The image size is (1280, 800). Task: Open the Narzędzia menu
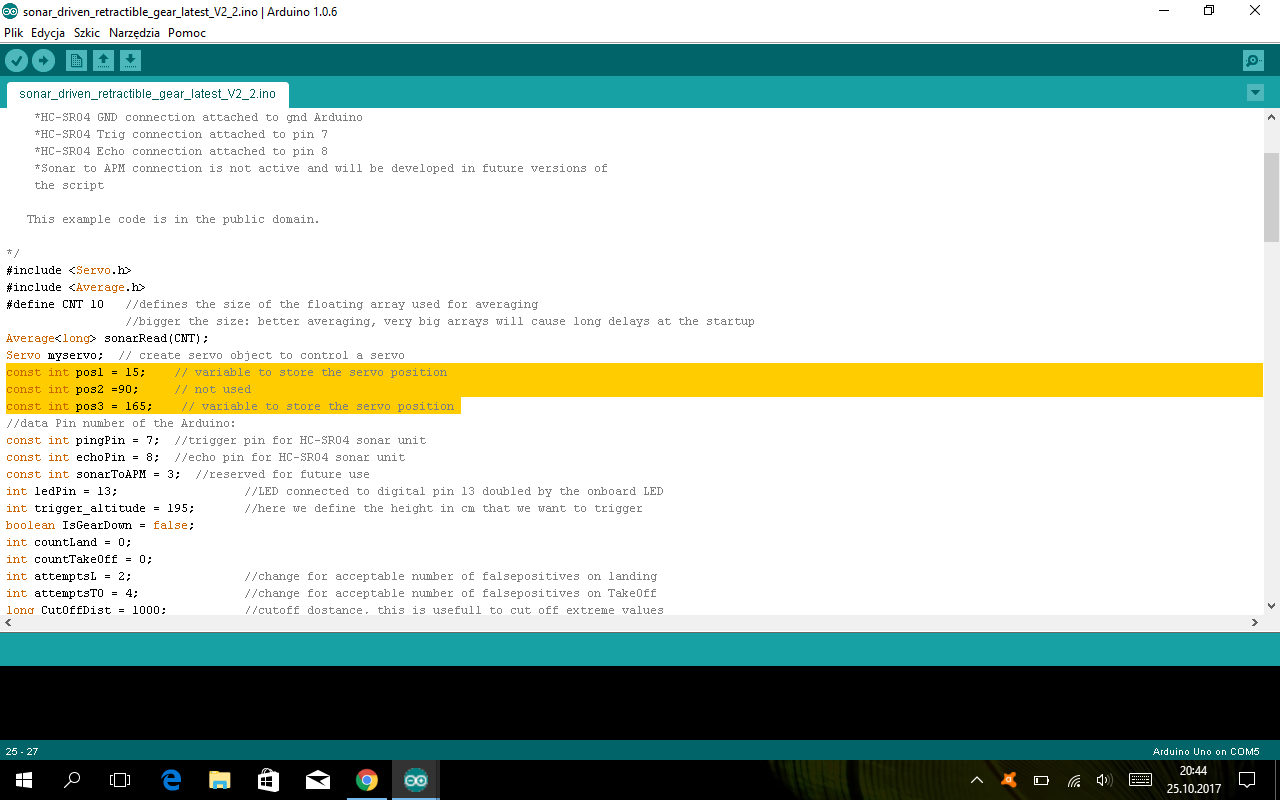(x=134, y=33)
